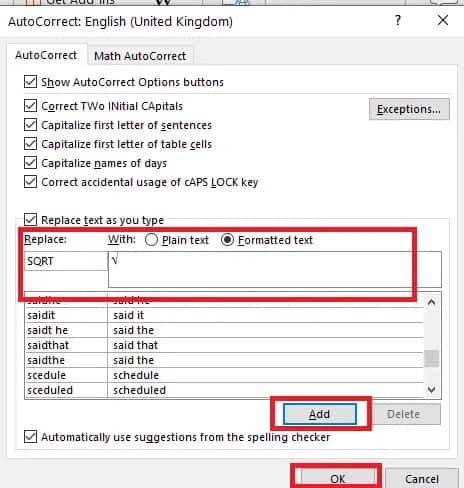Open the Exceptions dialog button
Image resolution: width=464 pixels, height=488 pixels.
coord(409,109)
